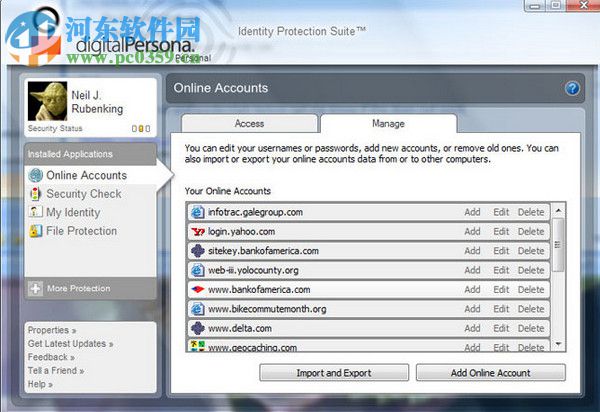
Task: Click Add for web-iii.yolocounty.org
Action: tap(472, 270)
